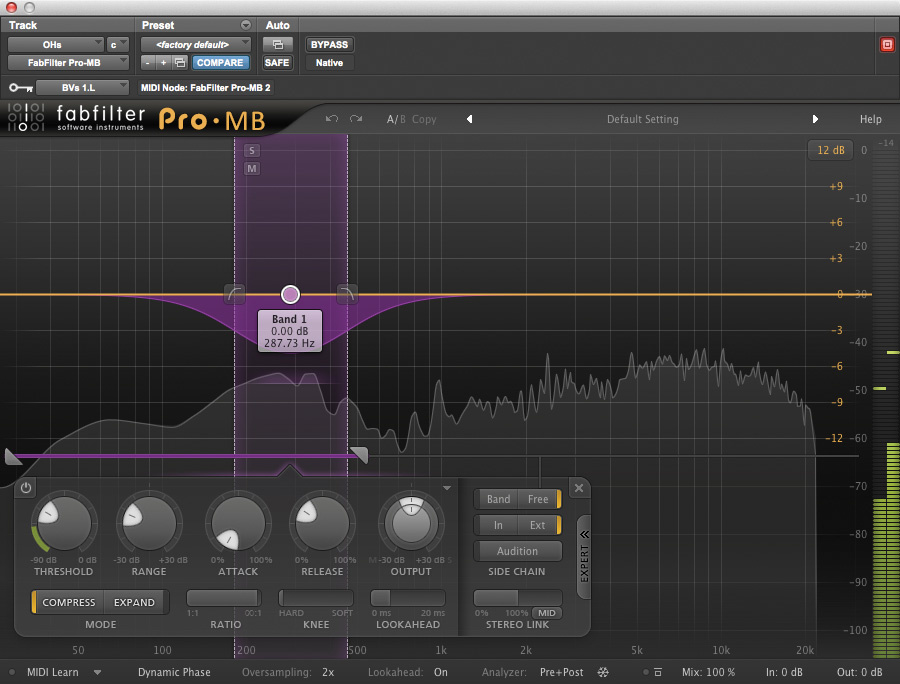Click the RATIO slider
Viewport: 900px width, 684px height.
224,598
